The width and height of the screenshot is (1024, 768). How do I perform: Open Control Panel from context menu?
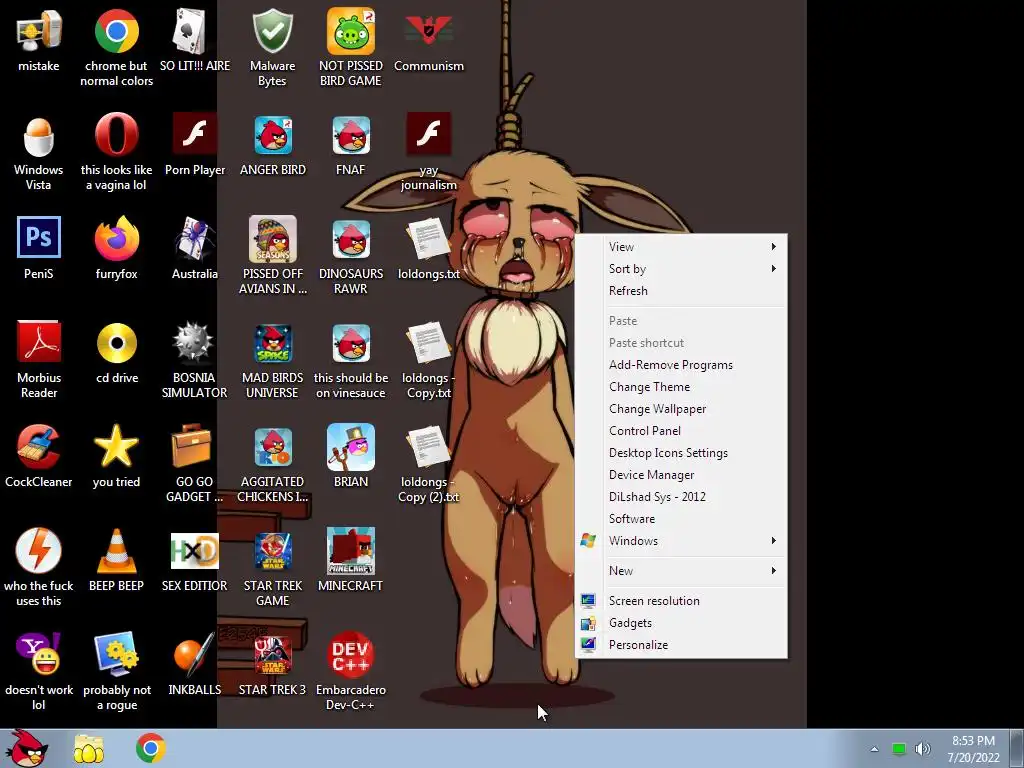pyautogui.click(x=680, y=431)
